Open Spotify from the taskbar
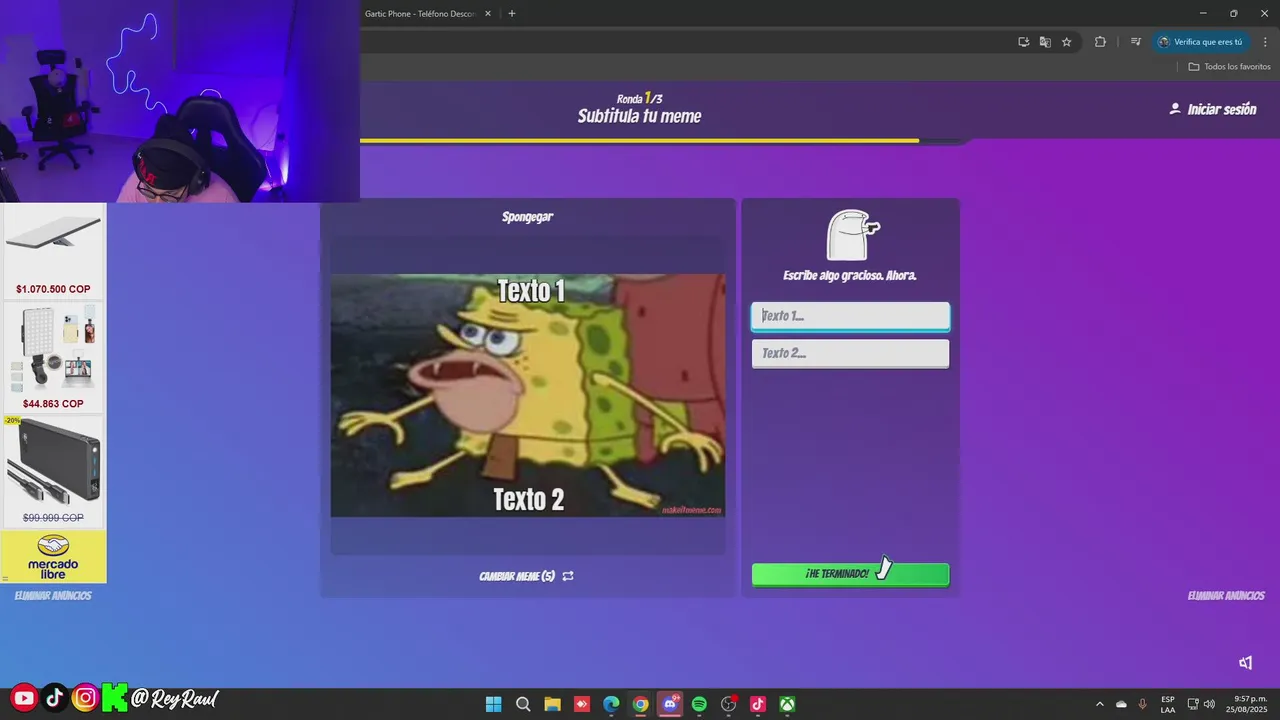The width and height of the screenshot is (1280, 720). tap(699, 704)
